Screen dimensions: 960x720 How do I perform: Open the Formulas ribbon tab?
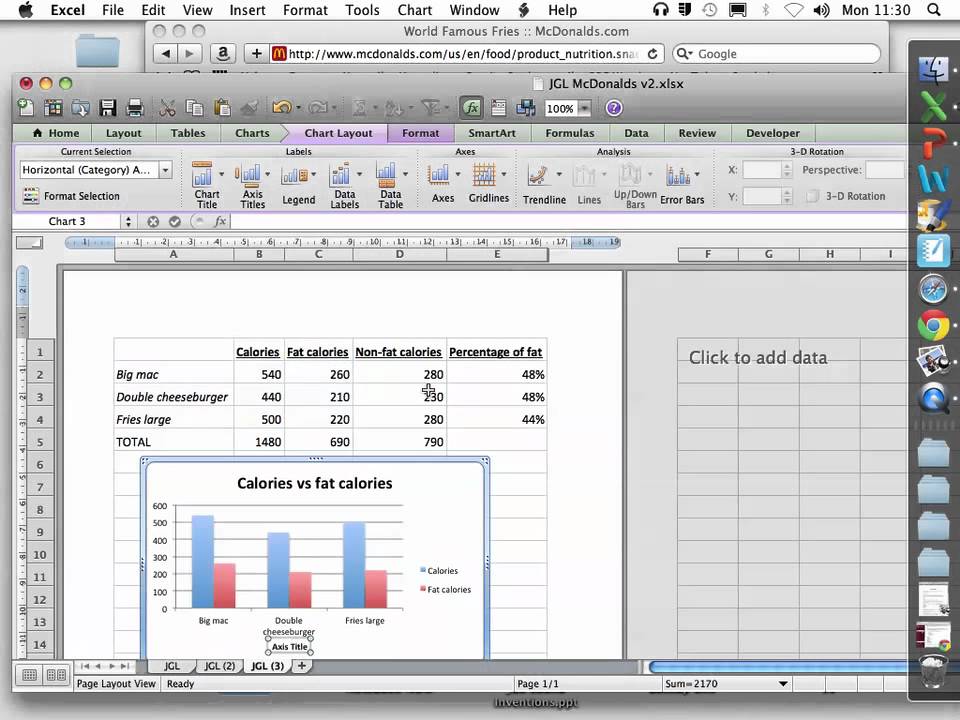pyautogui.click(x=570, y=133)
